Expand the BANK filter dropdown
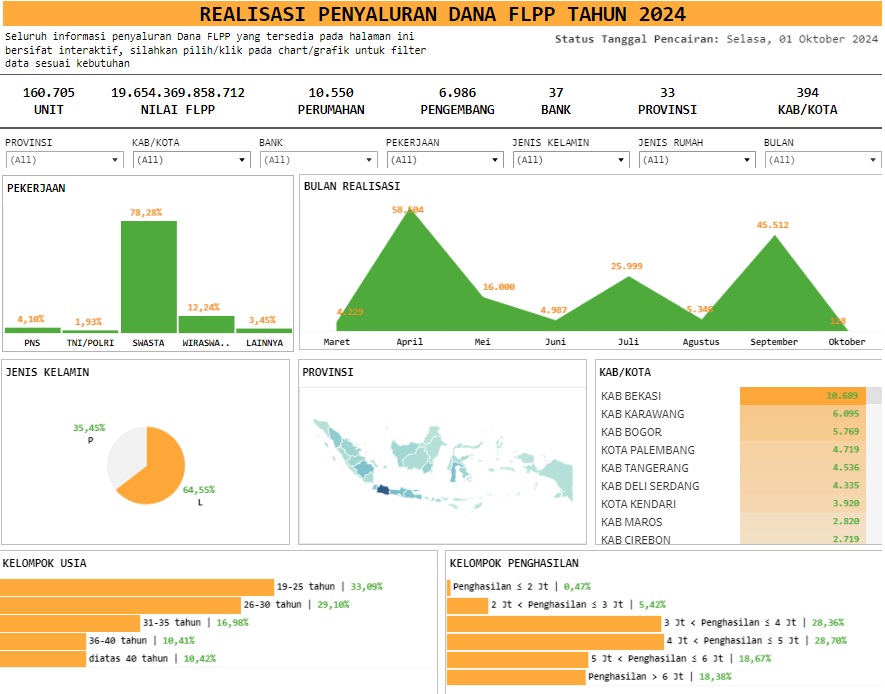Image resolution: width=885 pixels, height=694 pixels. coord(318,160)
